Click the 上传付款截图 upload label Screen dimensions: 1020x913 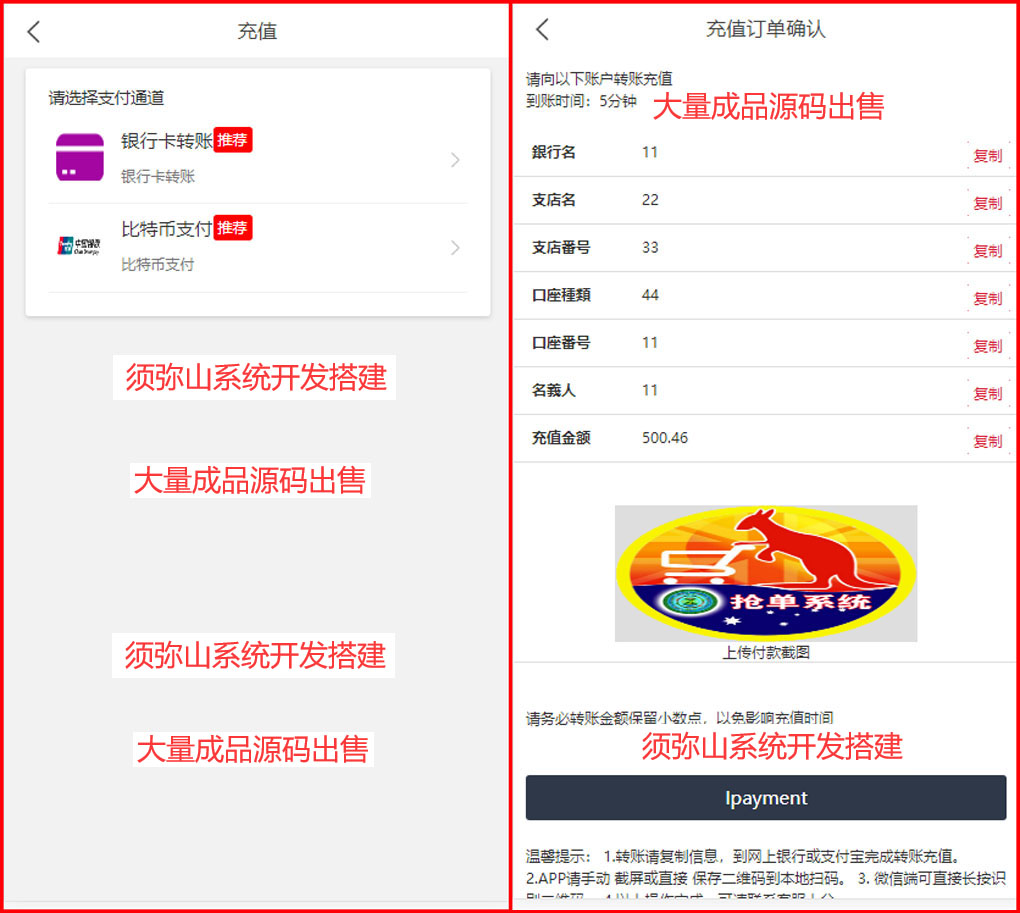765,653
